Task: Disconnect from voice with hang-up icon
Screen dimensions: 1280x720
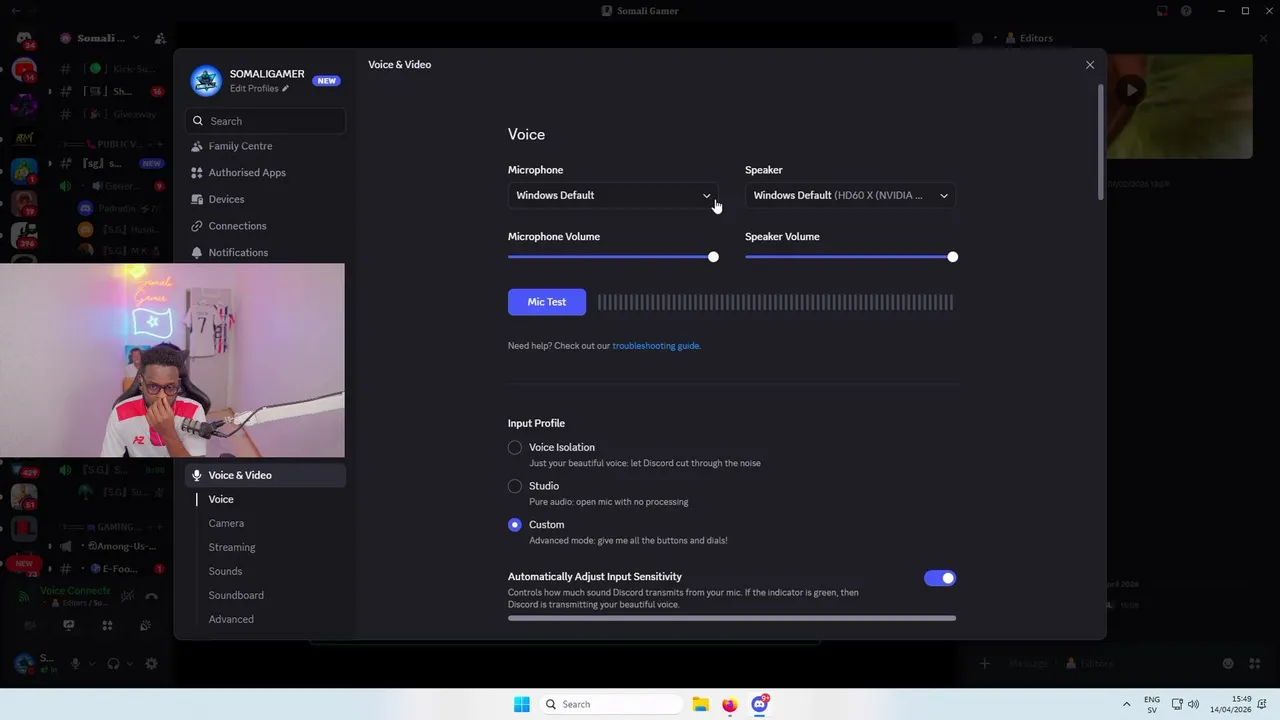Action: [151, 597]
